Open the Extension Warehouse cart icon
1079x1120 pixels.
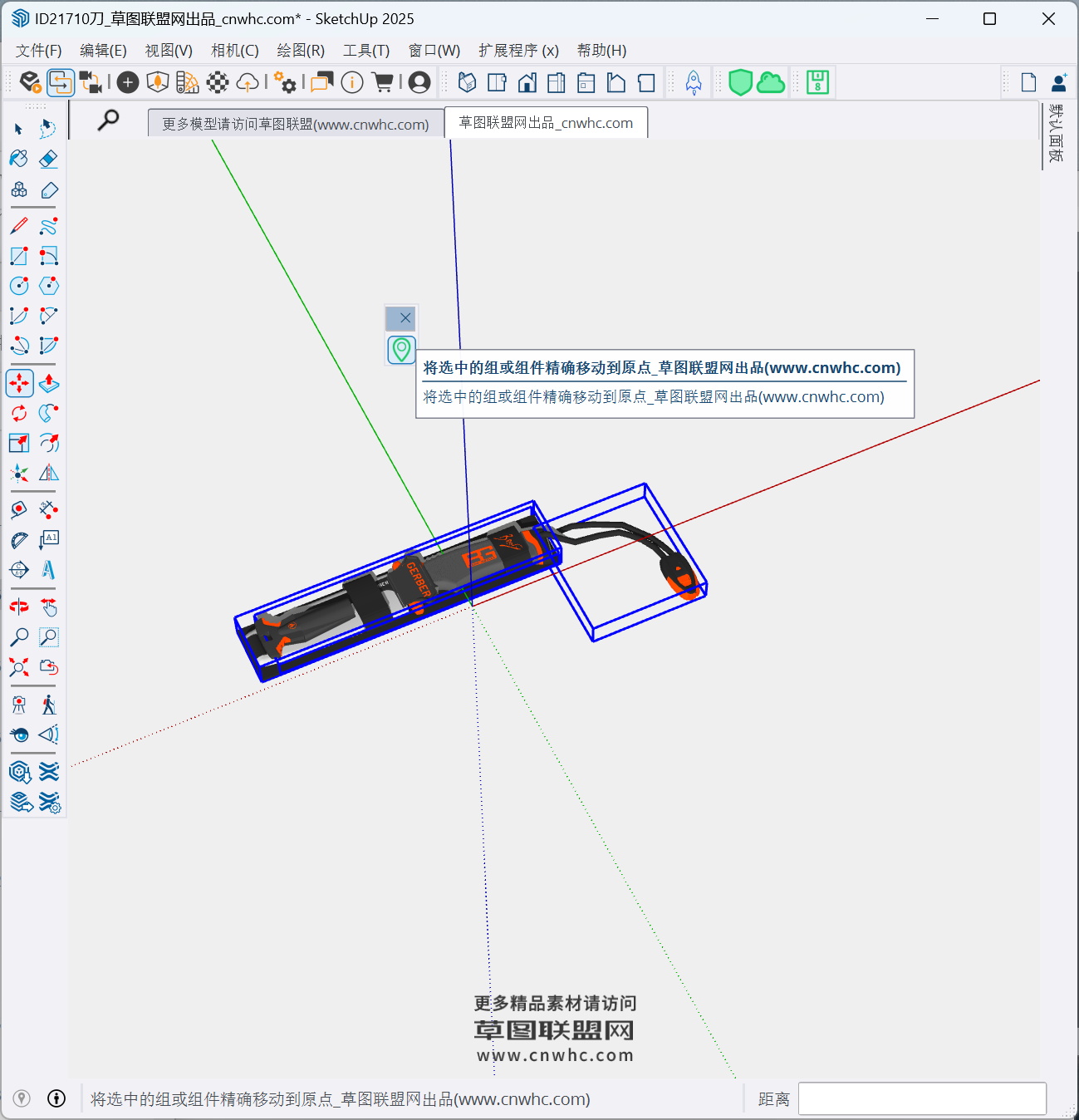click(x=383, y=82)
